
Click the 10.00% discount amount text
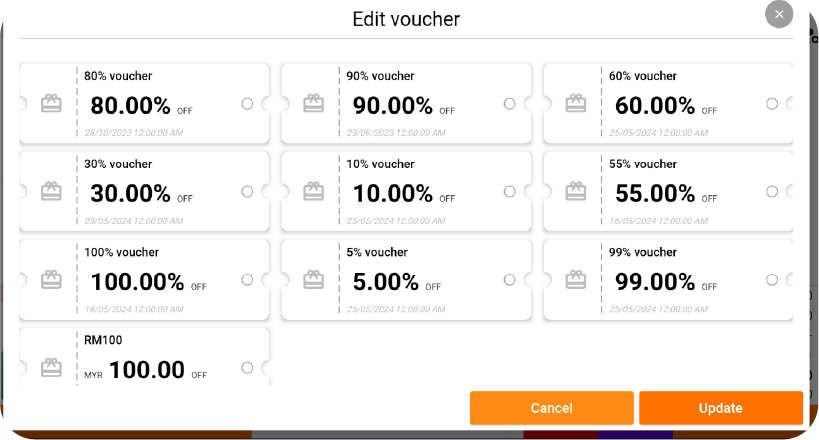click(392, 193)
